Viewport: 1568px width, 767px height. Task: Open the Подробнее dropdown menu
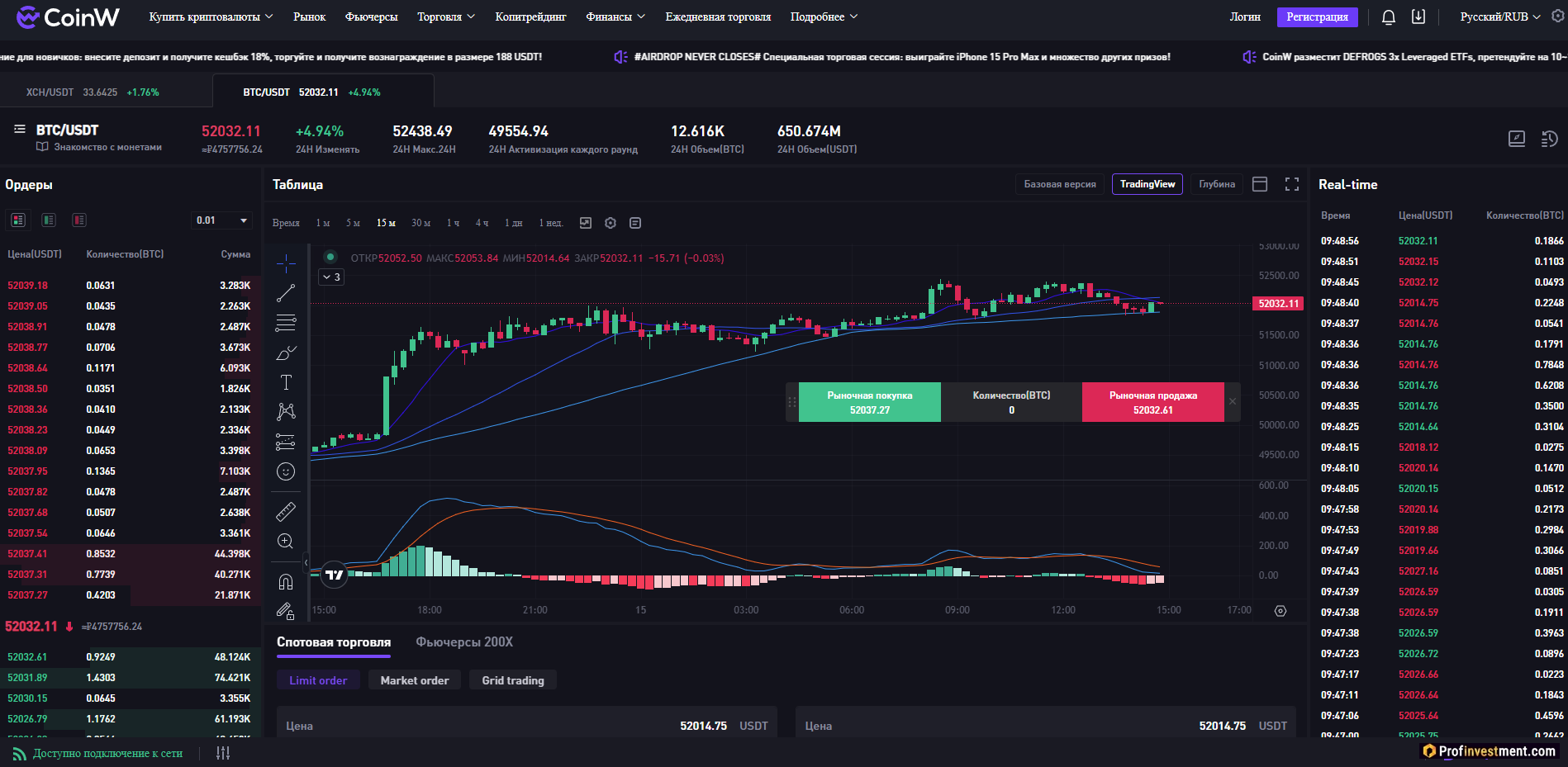coord(824,17)
